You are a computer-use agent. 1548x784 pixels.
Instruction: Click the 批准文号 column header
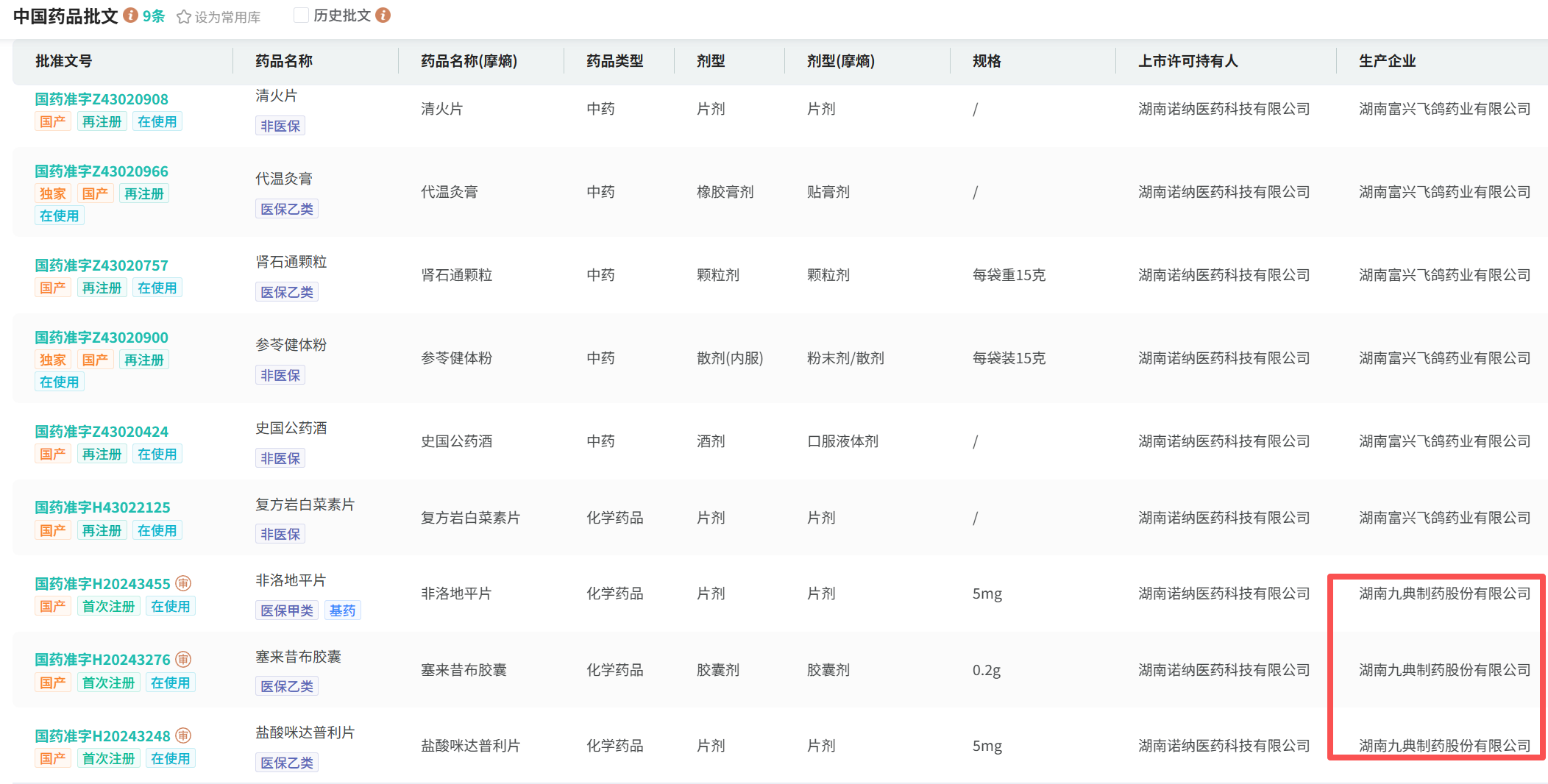point(64,61)
